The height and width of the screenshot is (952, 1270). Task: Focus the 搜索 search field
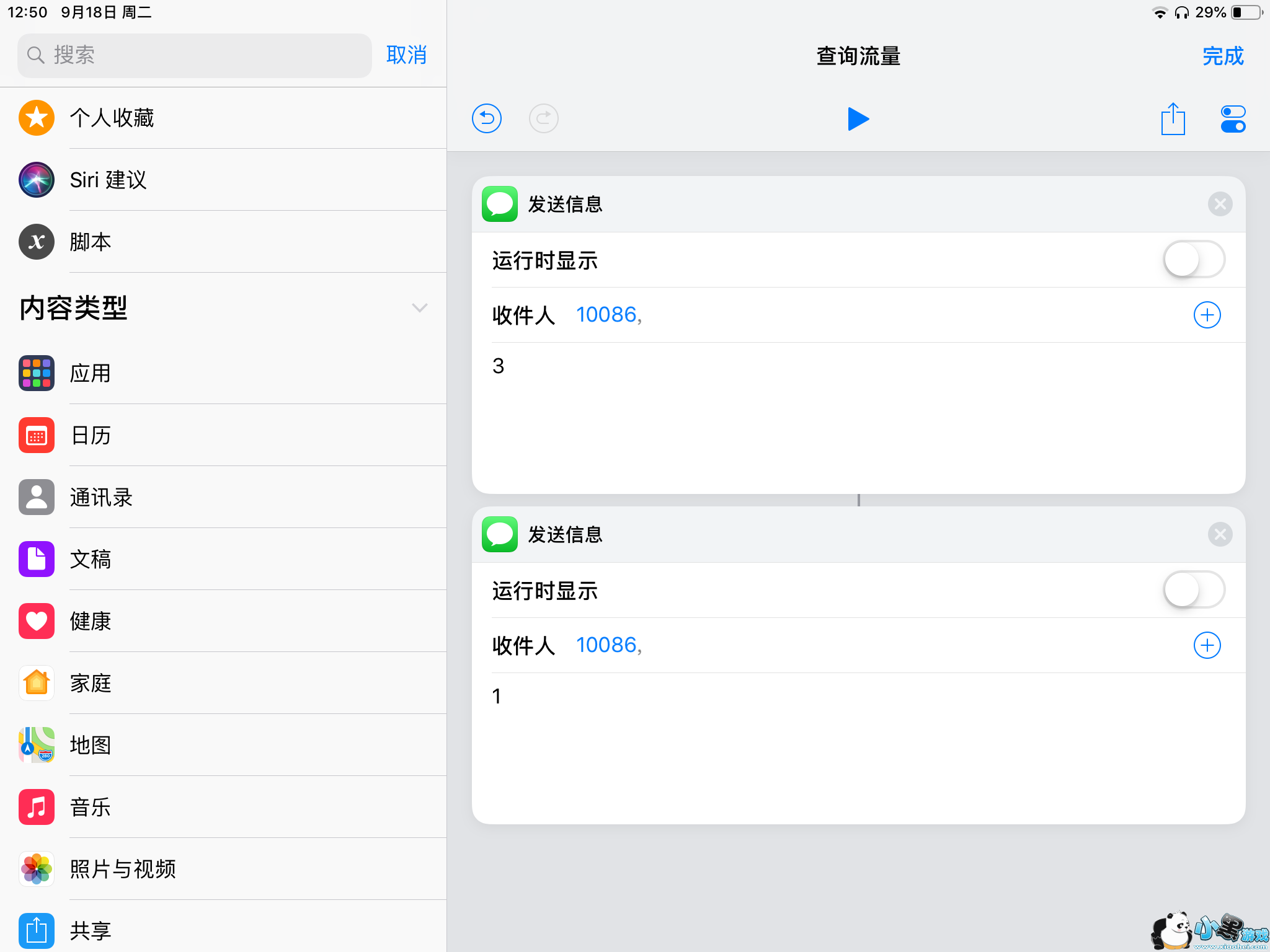(x=195, y=55)
